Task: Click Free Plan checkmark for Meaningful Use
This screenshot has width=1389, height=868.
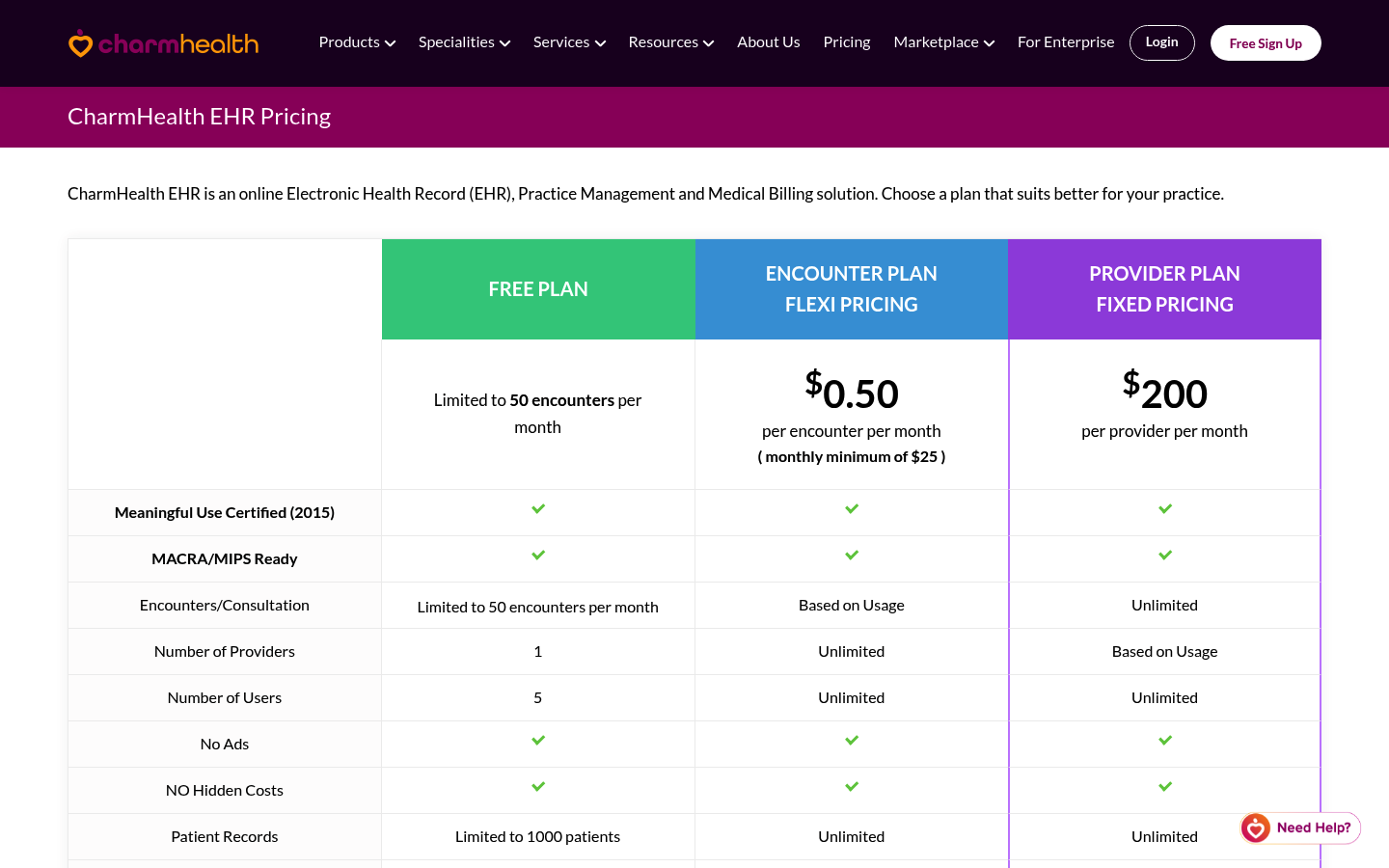Action: click(x=538, y=508)
